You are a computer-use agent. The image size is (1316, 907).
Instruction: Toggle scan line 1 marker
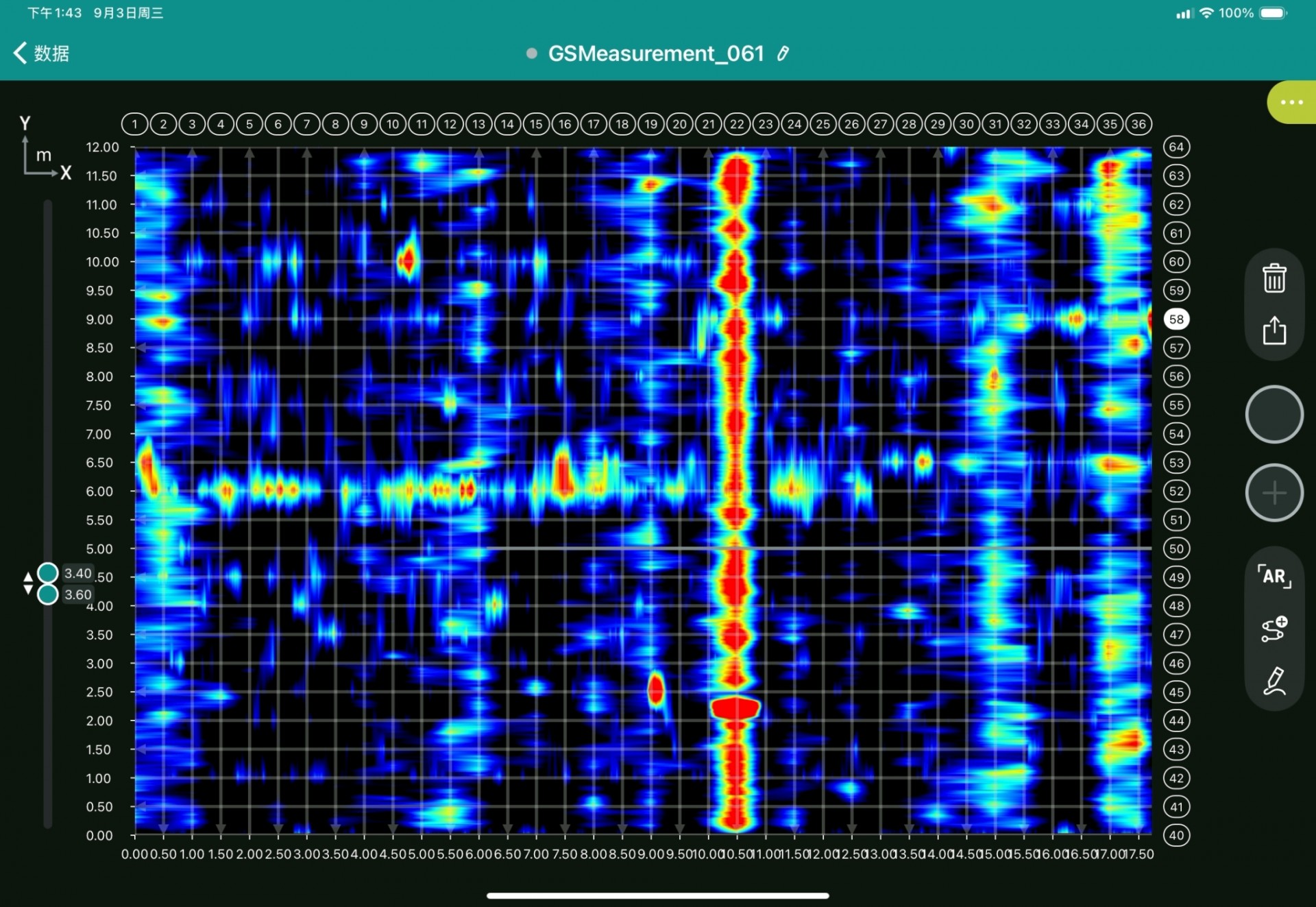[135, 124]
